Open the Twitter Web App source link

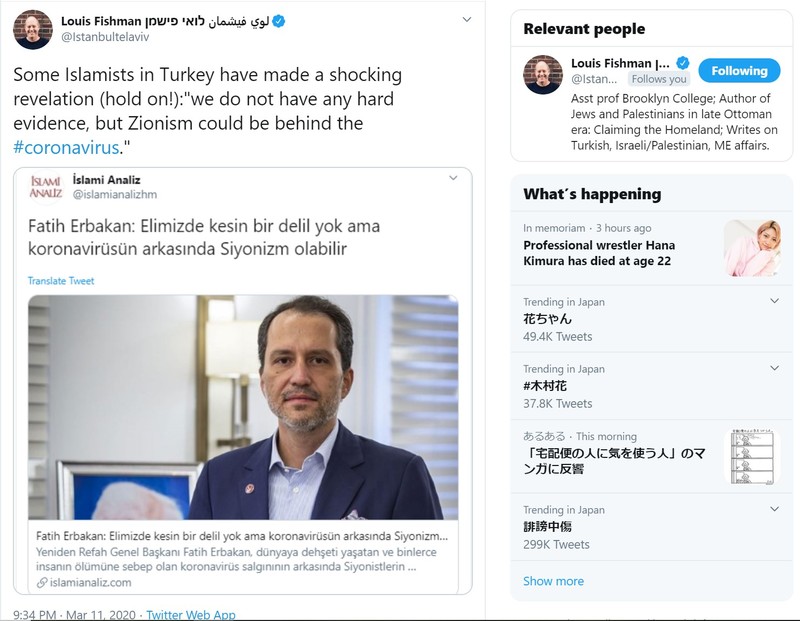pyautogui.click(x=191, y=614)
